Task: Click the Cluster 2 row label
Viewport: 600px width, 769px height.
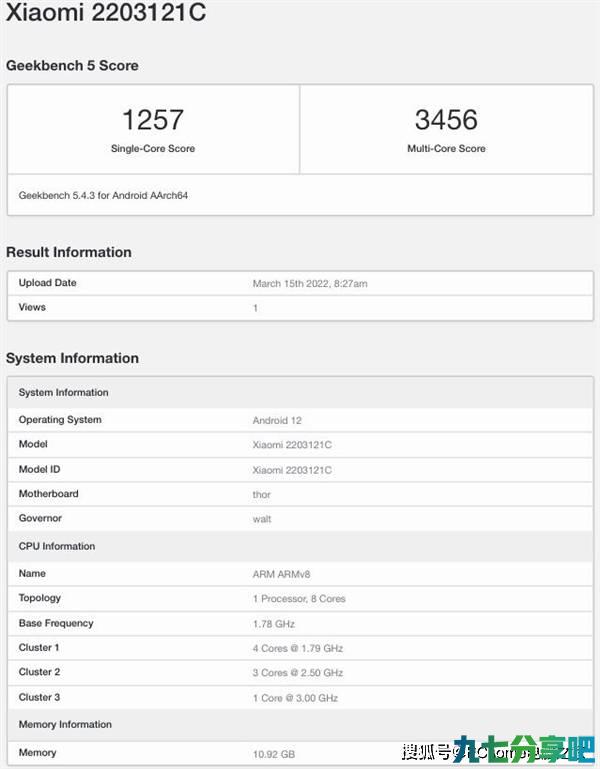Action: click(39, 672)
